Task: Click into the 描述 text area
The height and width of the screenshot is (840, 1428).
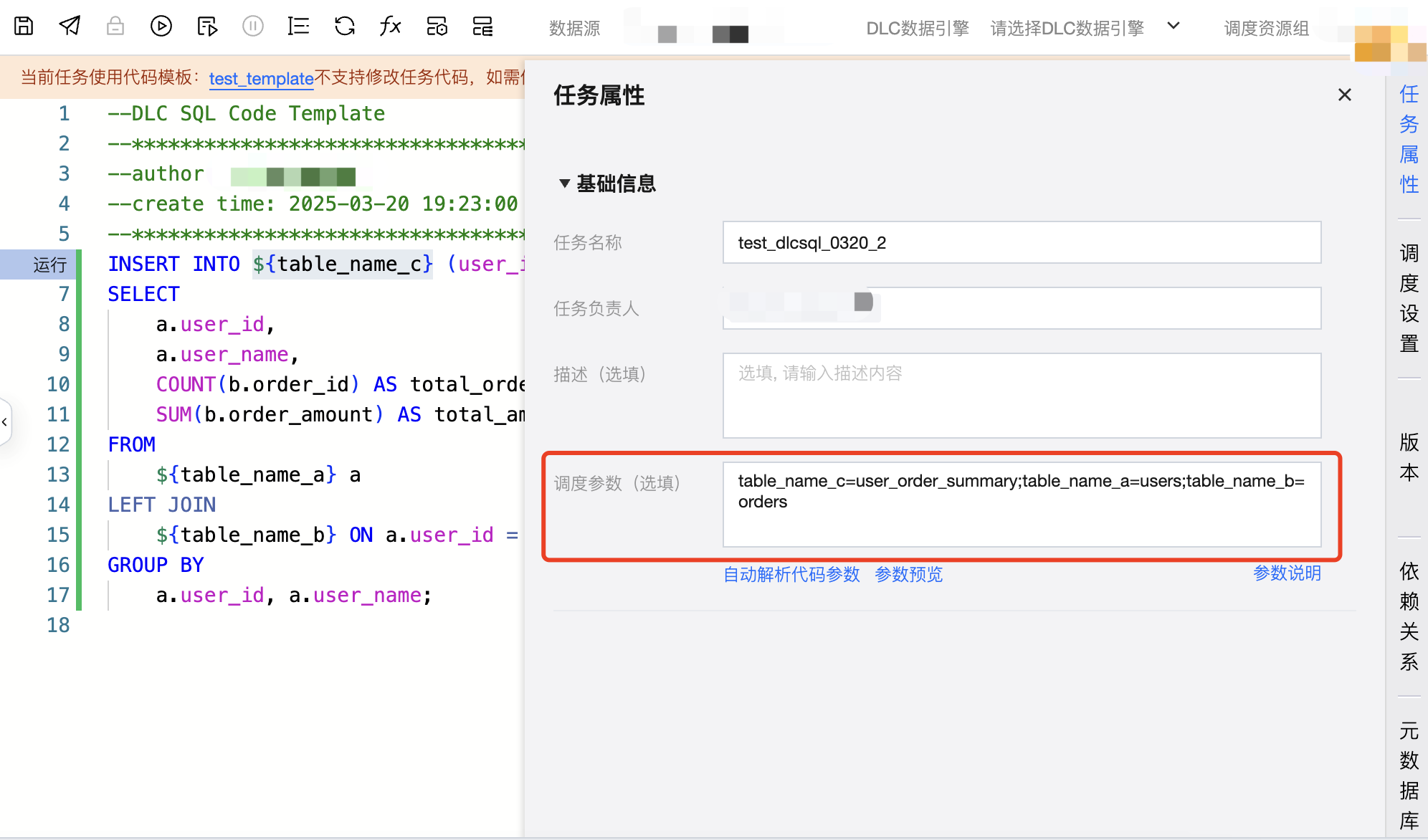Action: click(1022, 395)
